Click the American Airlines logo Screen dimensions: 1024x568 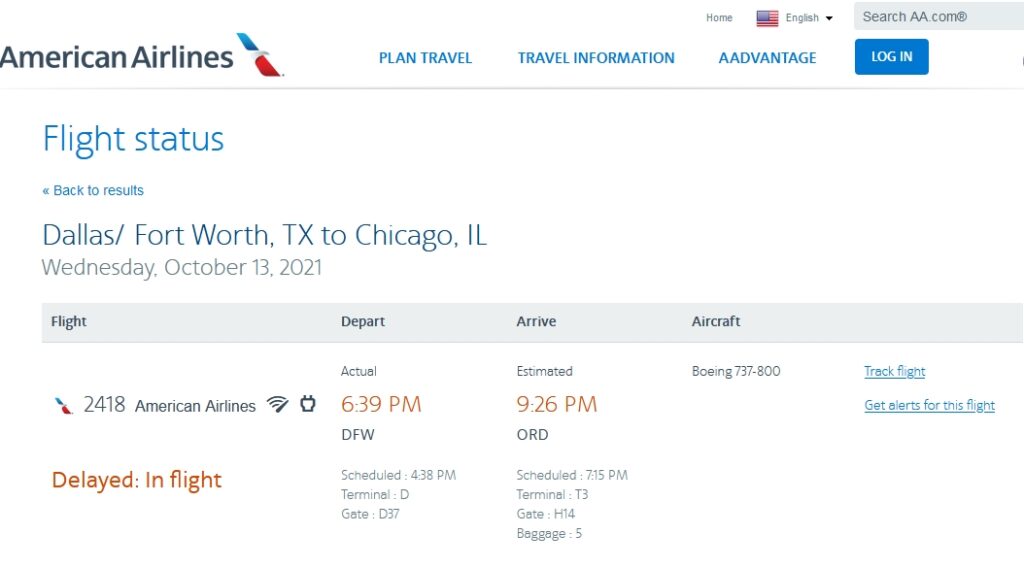(x=140, y=56)
